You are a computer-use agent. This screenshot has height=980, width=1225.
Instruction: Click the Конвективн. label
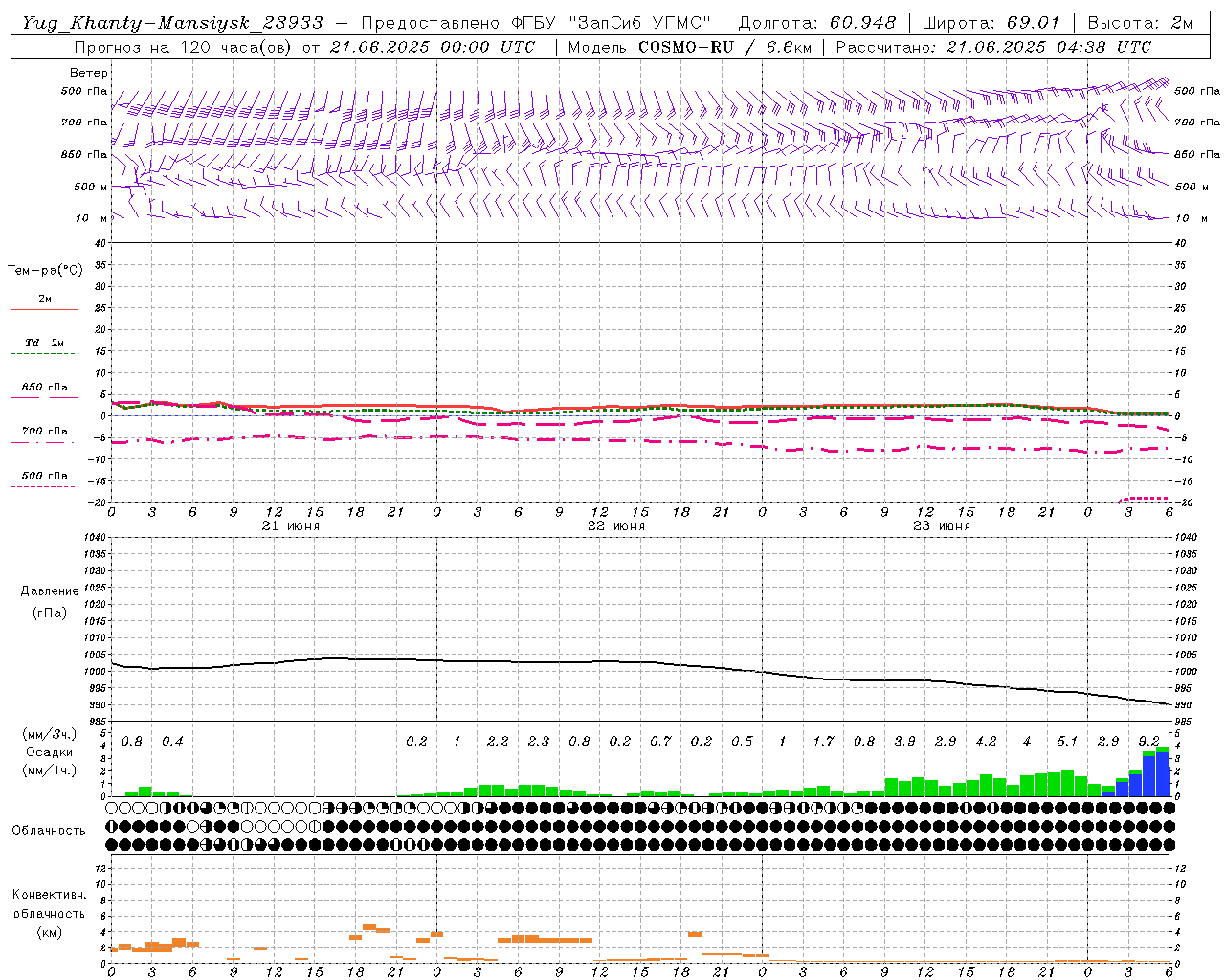click(49, 895)
